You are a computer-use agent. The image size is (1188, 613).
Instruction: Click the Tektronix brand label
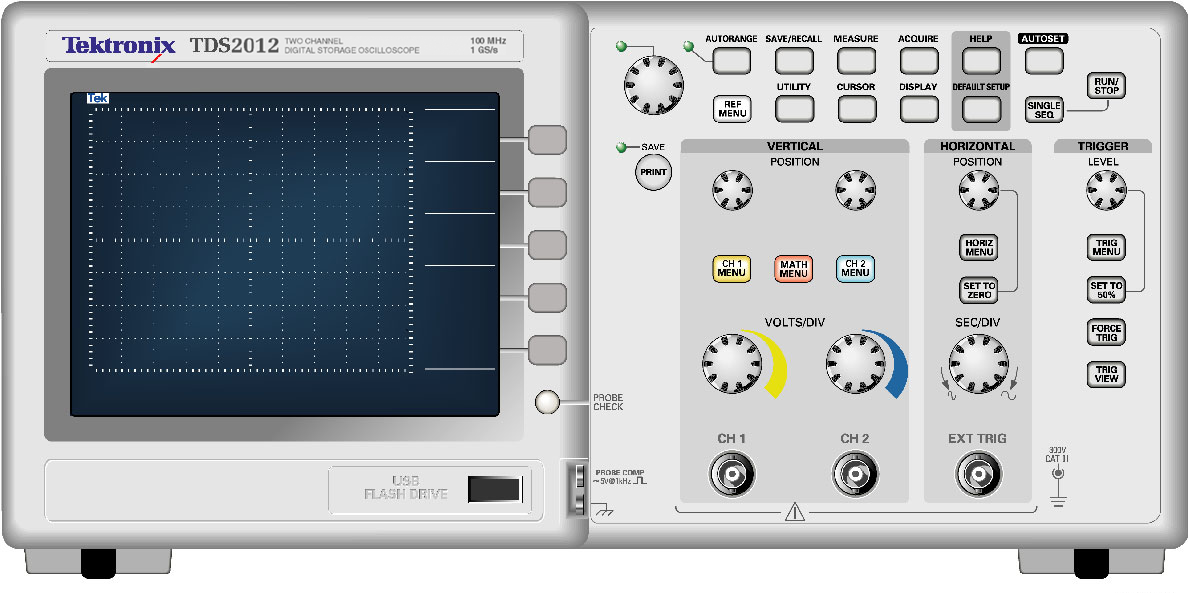click(x=119, y=45)
